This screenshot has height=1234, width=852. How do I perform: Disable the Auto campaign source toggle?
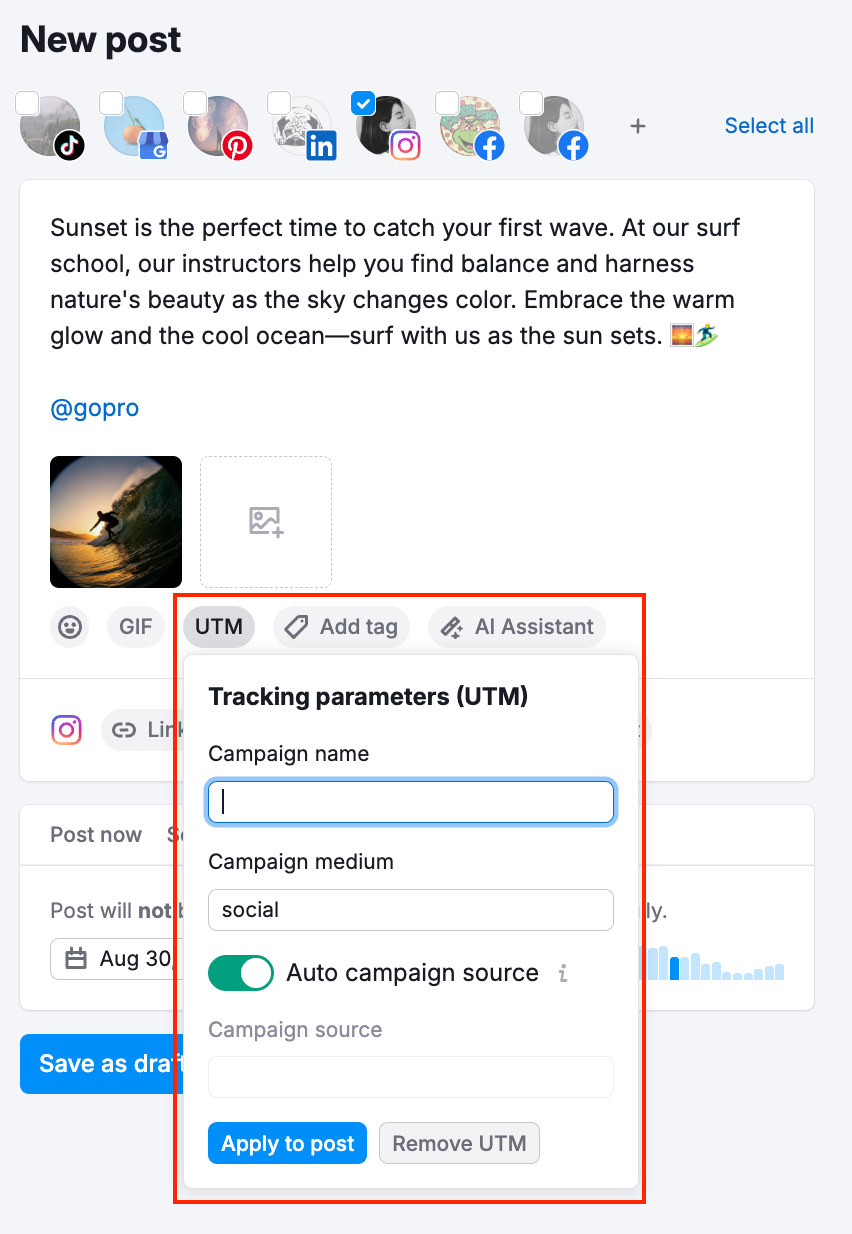tap(241, 972)
